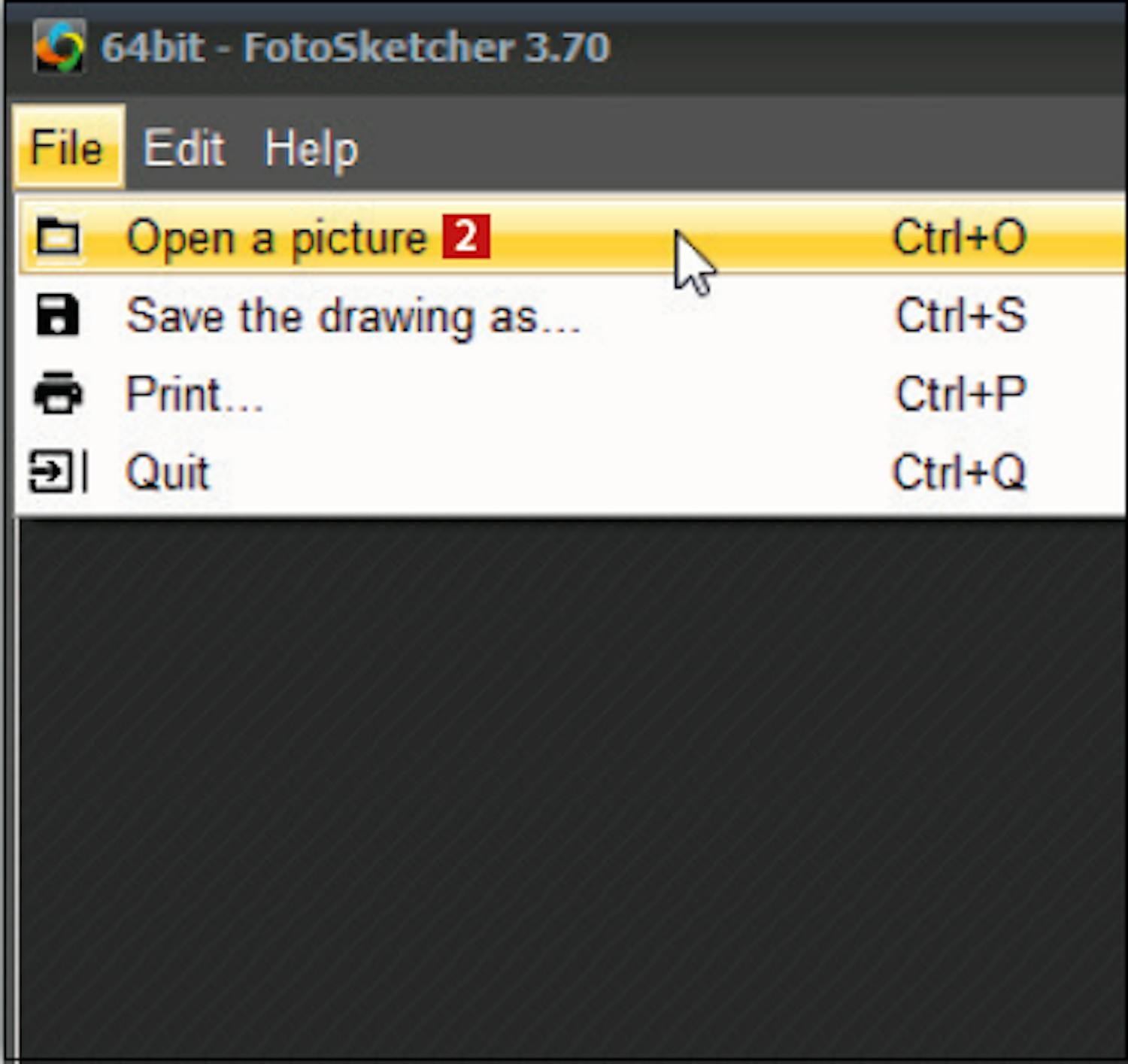Click the Ctrl+O shortcut text
The width and height of the screenshot is (1128, 1064).
click(x=959, y=238)
